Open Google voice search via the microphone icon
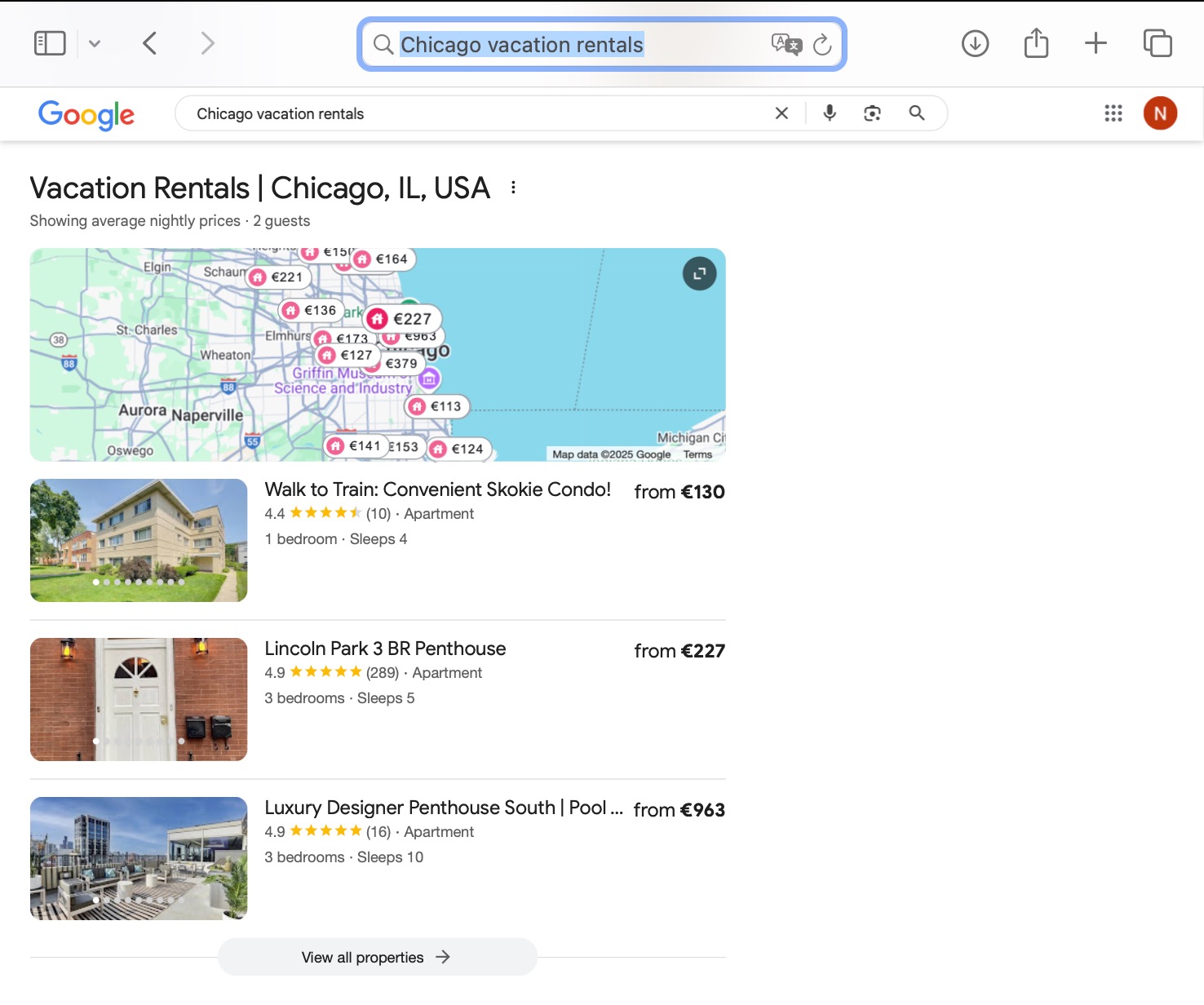 coord(829,113)
